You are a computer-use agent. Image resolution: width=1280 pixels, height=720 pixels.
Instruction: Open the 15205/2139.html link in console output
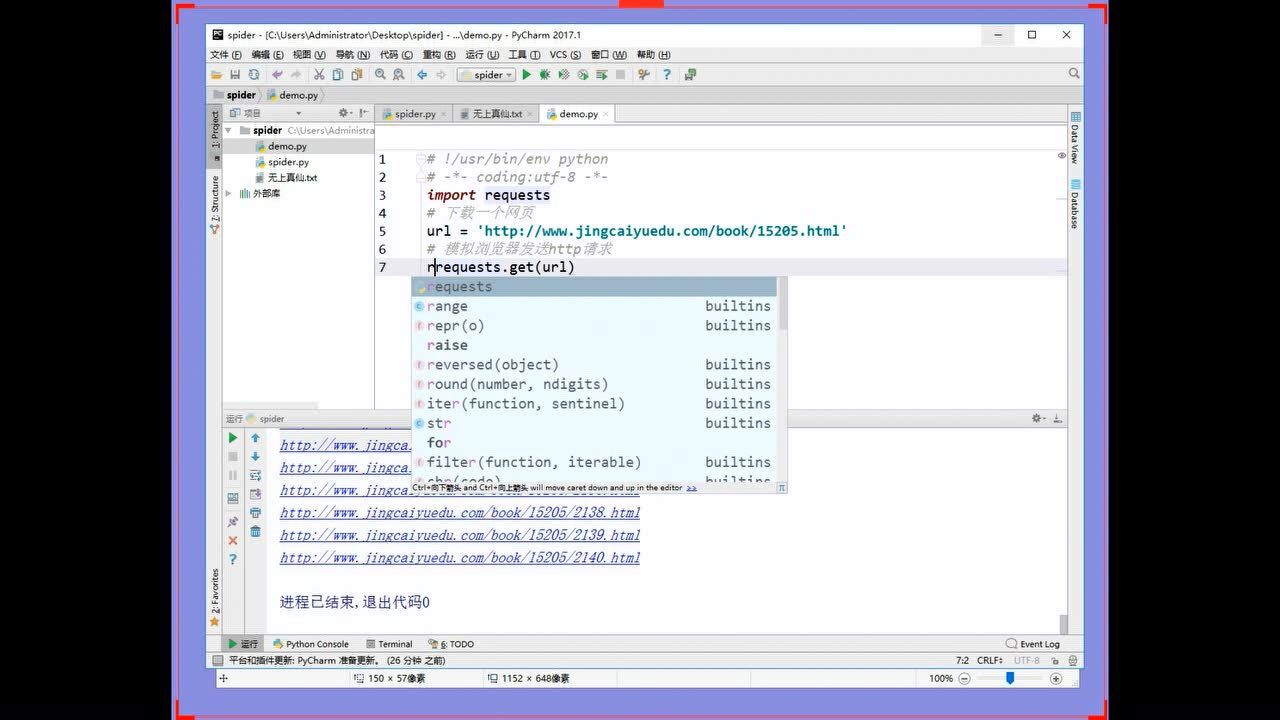tap(460, 536)
